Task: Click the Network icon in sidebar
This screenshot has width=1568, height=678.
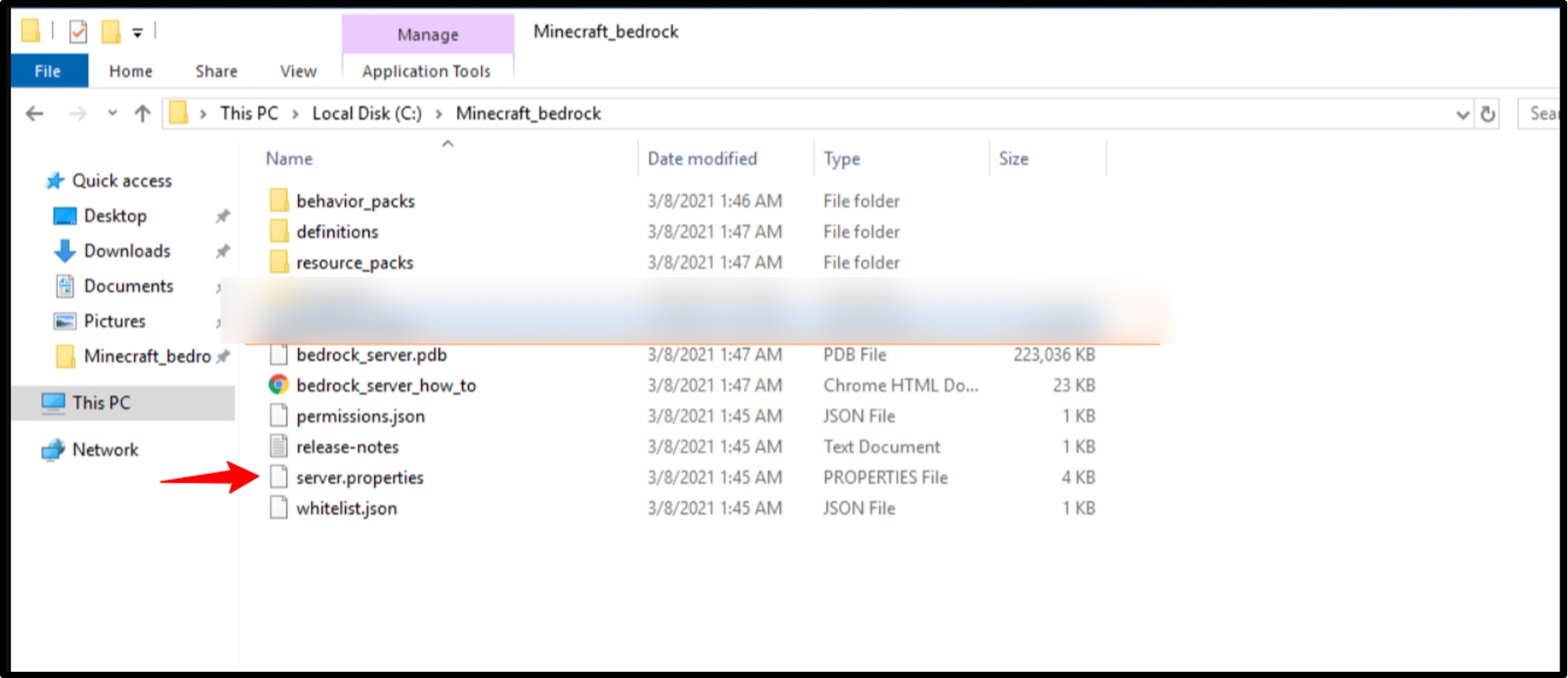Action: (53, 451)
